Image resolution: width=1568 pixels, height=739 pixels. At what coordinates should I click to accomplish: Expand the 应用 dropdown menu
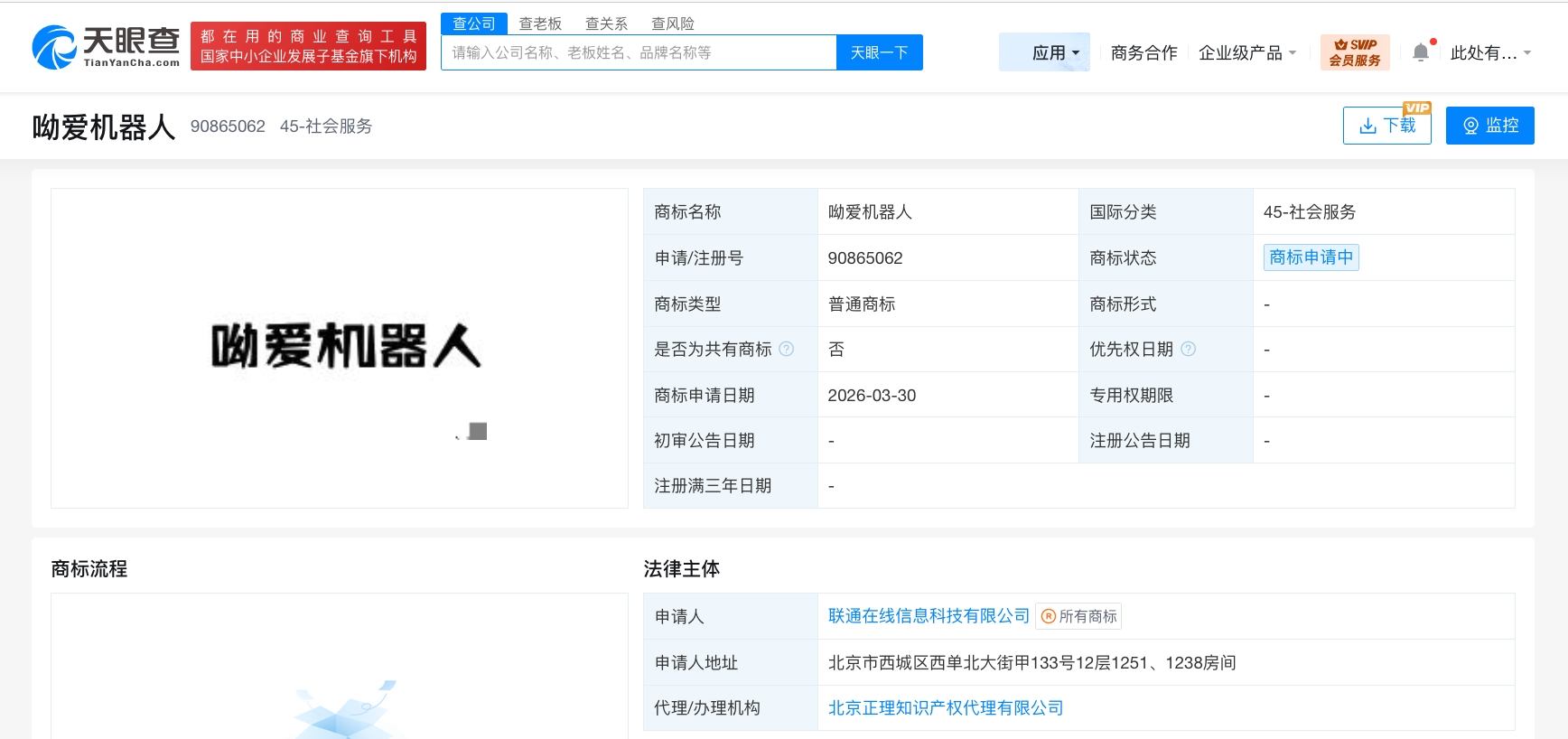click(x=1045, y=52)
